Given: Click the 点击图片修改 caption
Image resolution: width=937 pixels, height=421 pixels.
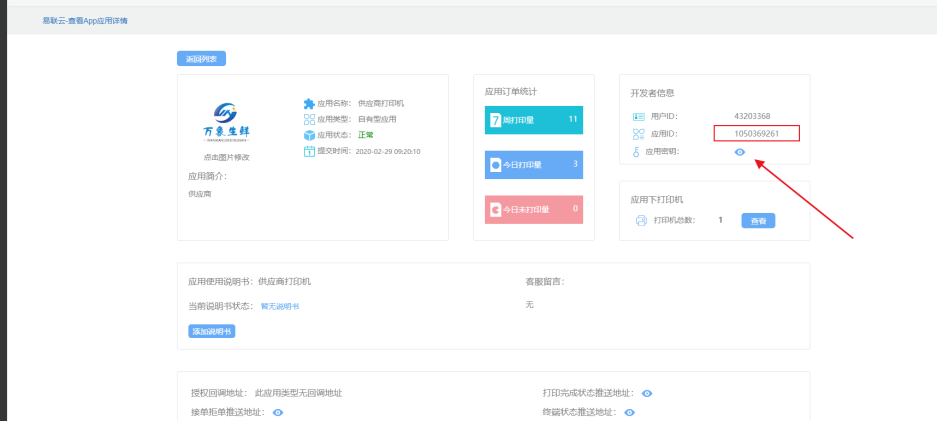Looking at the screenshot, I should tap(226, 158).
